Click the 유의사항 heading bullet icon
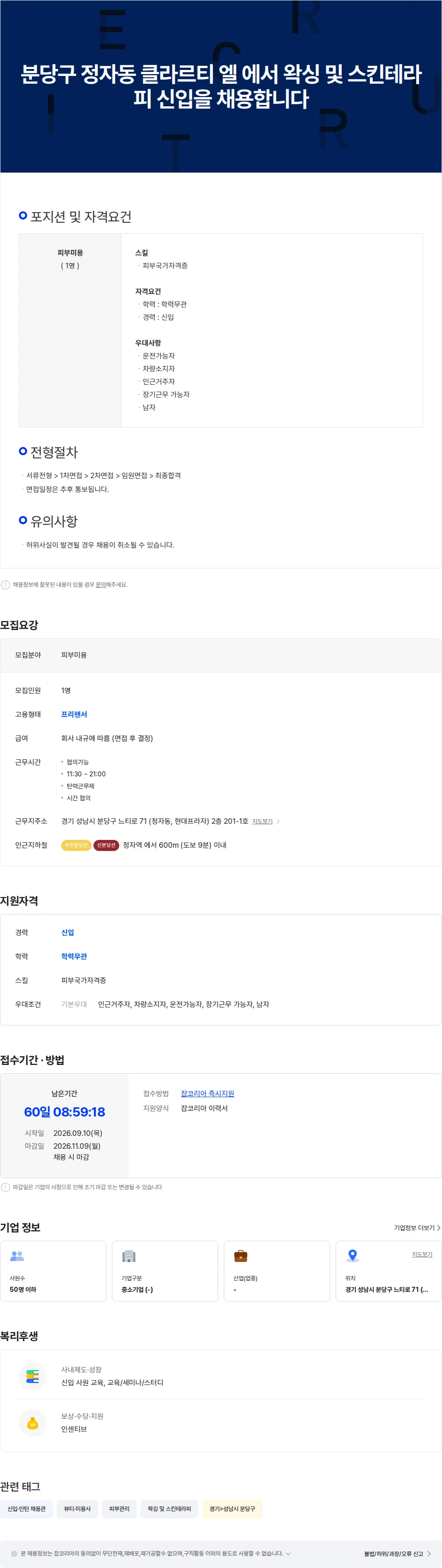This screenshot has width=442, height=1568. coord(23,520)
